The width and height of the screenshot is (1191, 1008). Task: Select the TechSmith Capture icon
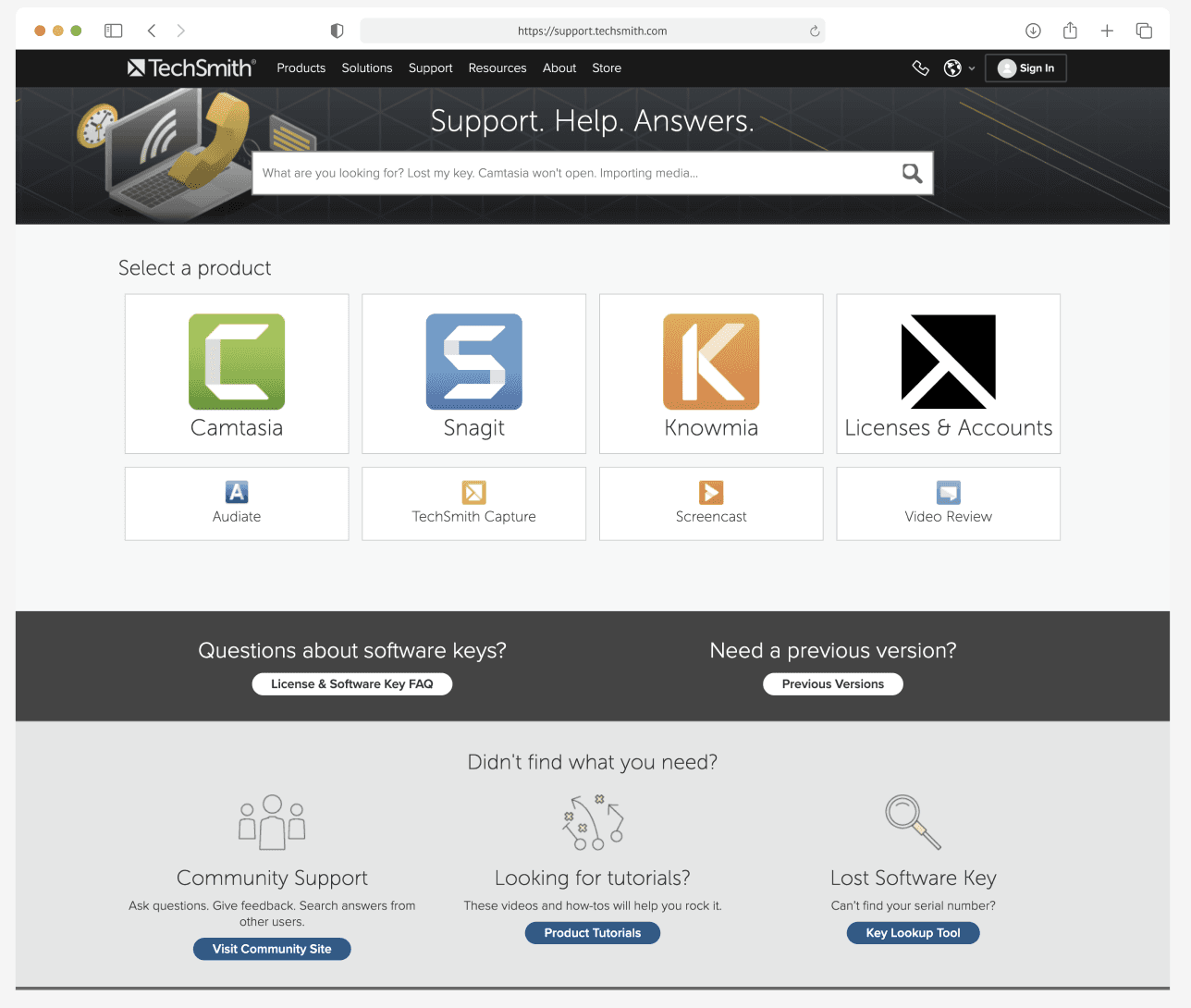pos(474,492)
